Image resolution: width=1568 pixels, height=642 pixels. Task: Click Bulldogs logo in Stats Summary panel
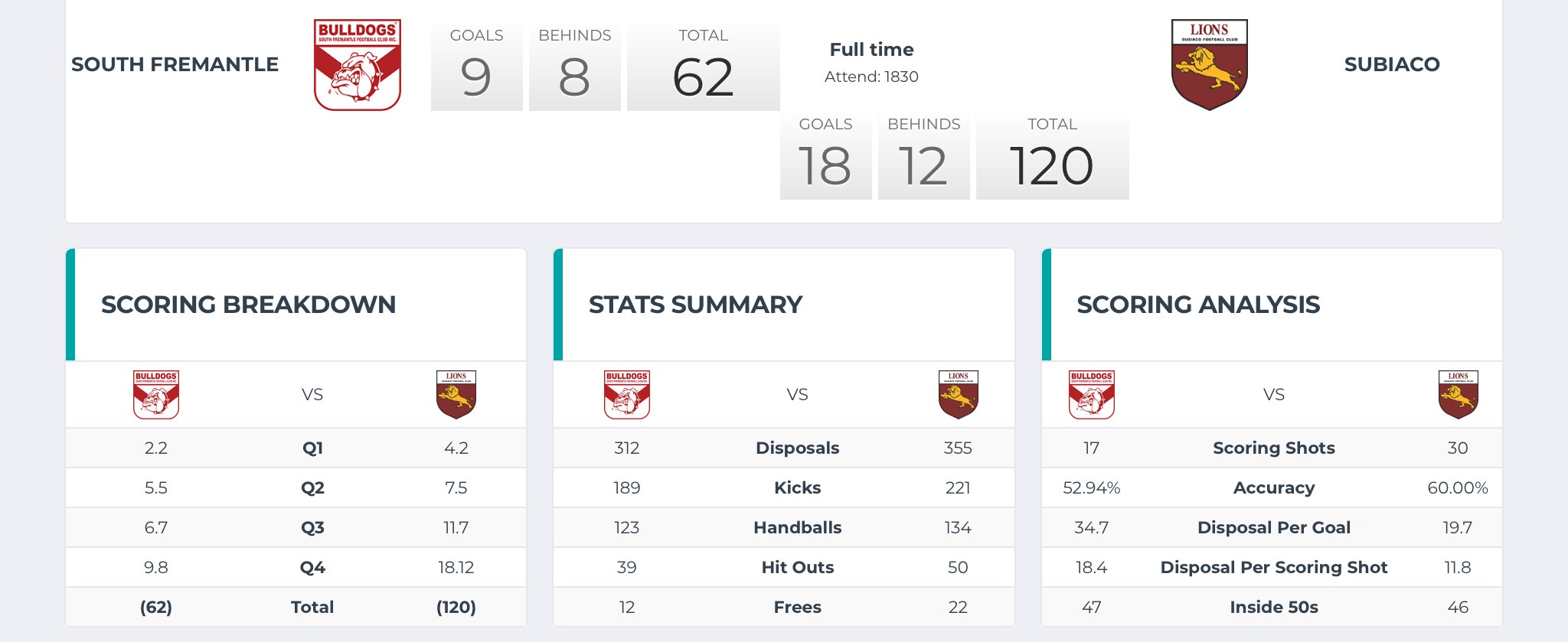coord(627,395)
